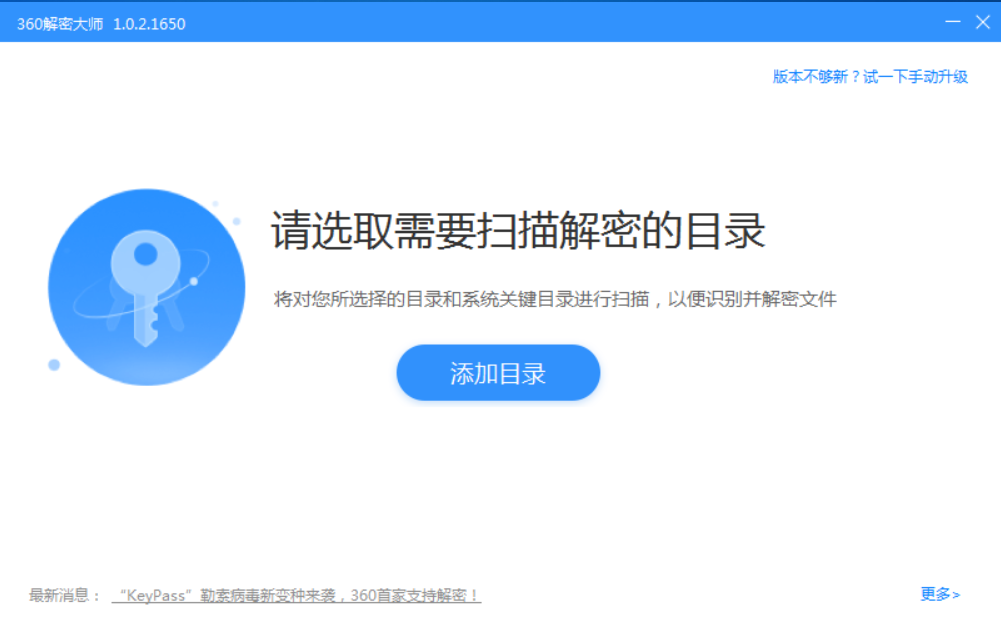Click the title 360解密大师 1.0.2.1650
Screen dimensions: 1001x621
click(101, 24)
